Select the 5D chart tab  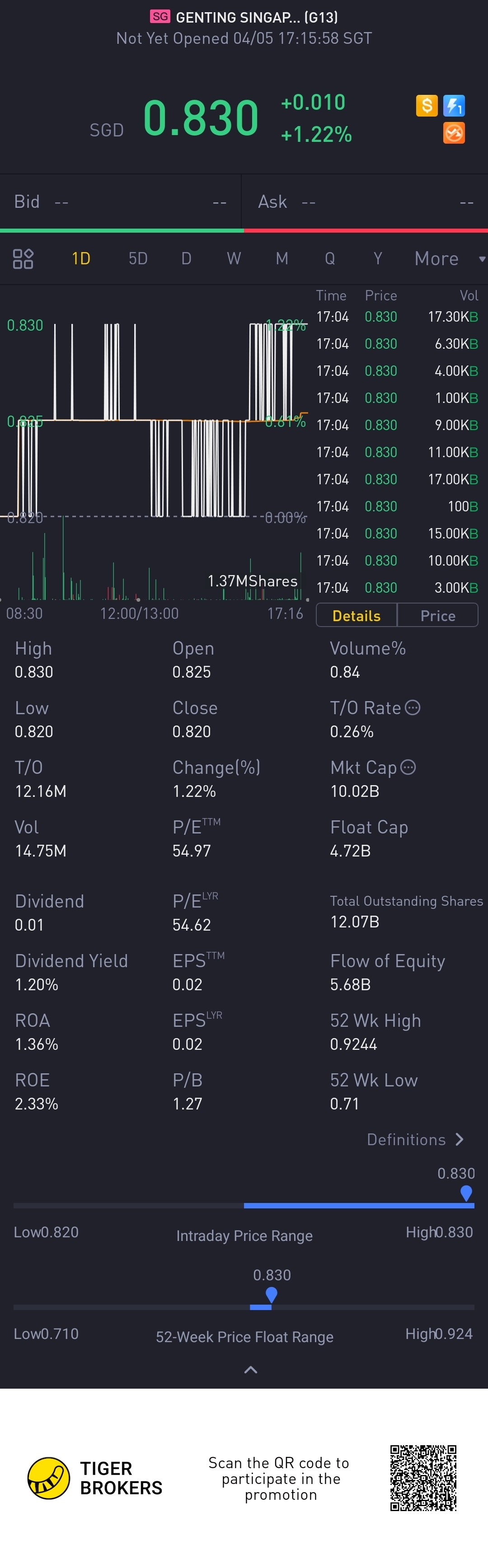138,259
